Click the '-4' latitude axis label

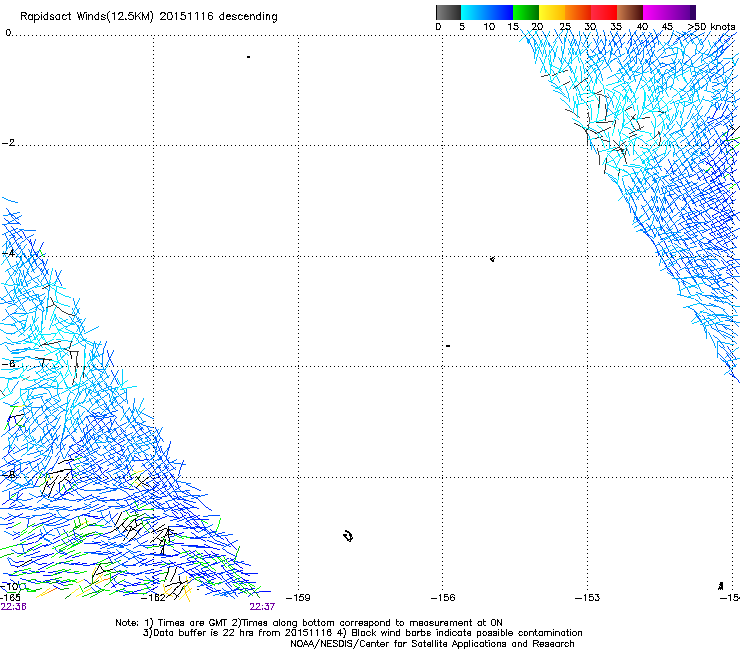click(8, 253)
